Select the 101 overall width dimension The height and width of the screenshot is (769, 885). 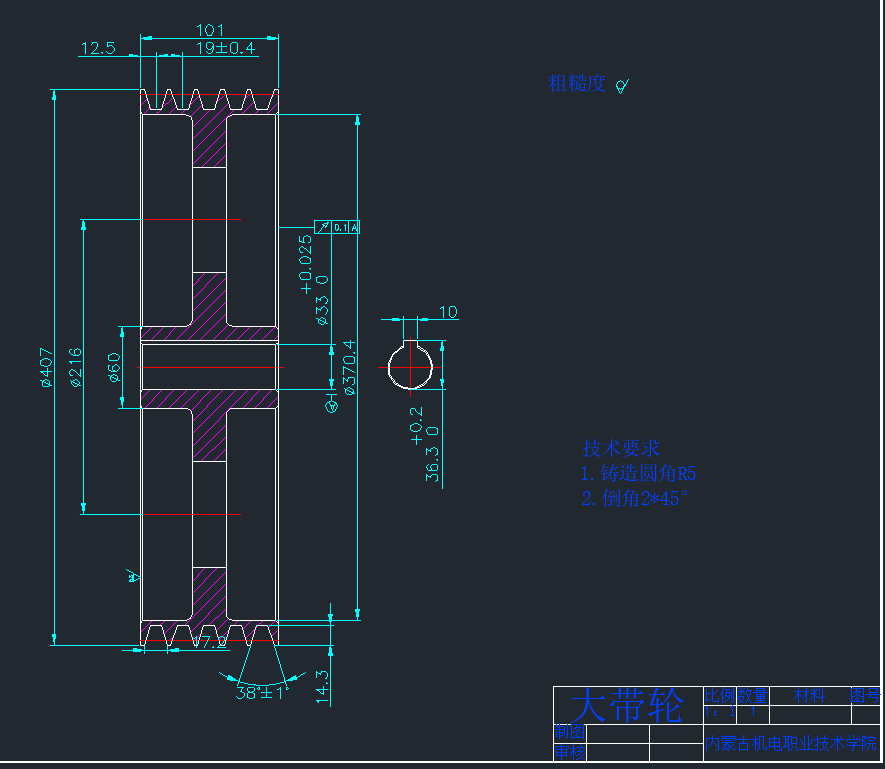210,31
